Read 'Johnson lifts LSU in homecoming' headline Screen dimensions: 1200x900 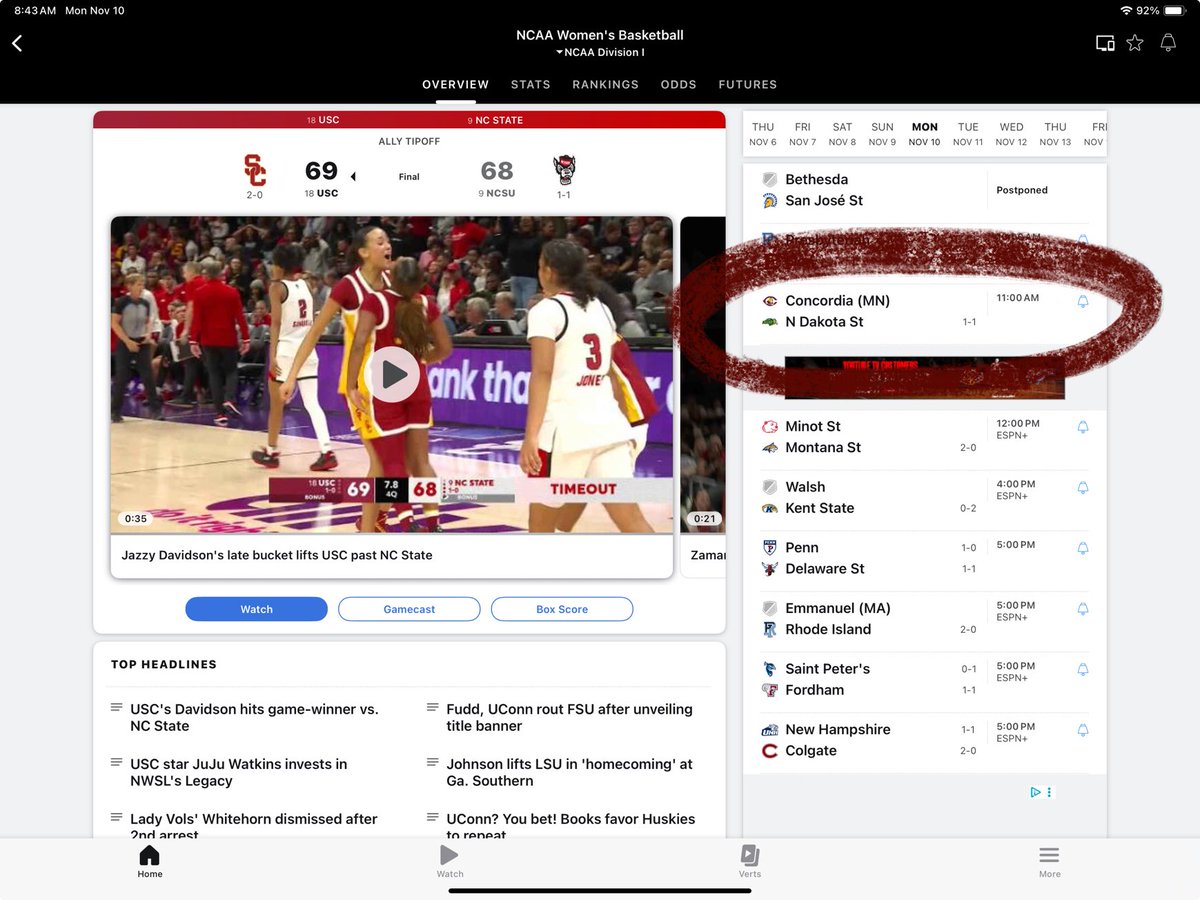click(569, 772)
